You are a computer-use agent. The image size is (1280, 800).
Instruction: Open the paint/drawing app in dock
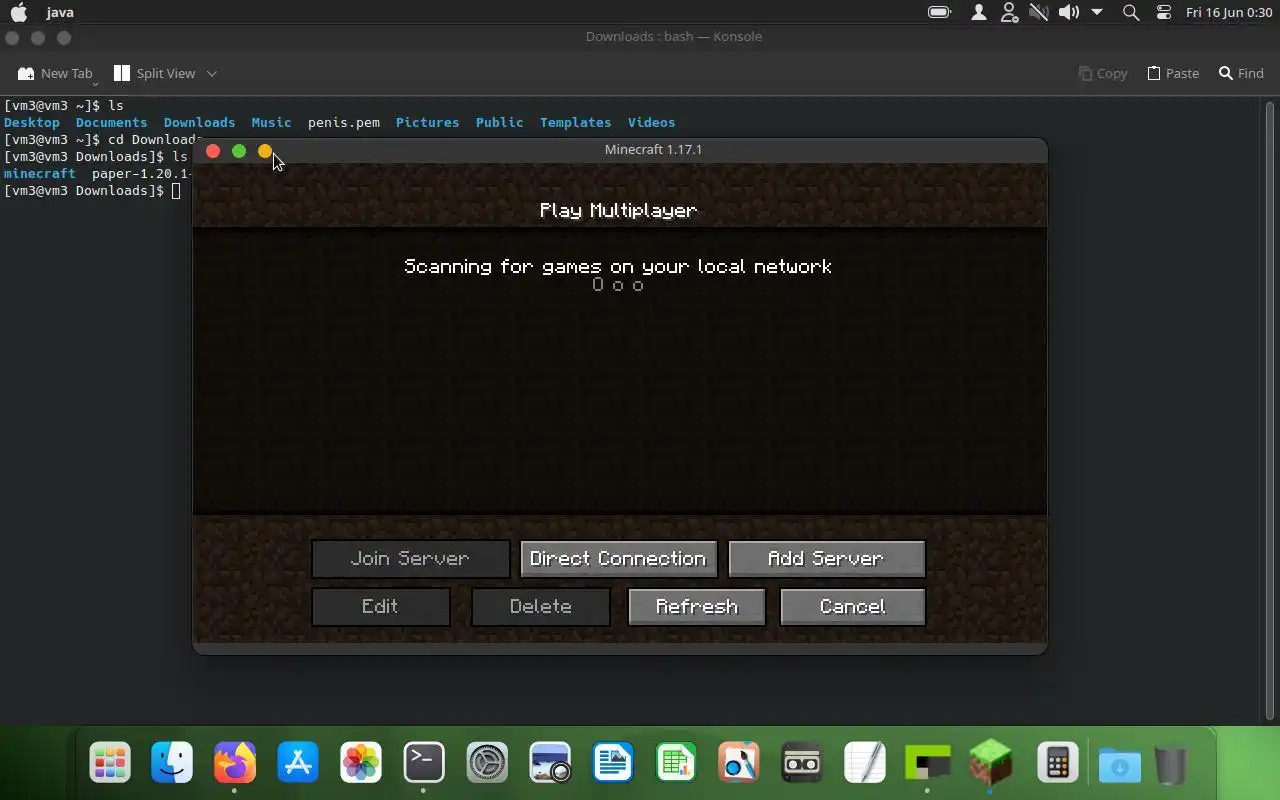tap(739, 763)
